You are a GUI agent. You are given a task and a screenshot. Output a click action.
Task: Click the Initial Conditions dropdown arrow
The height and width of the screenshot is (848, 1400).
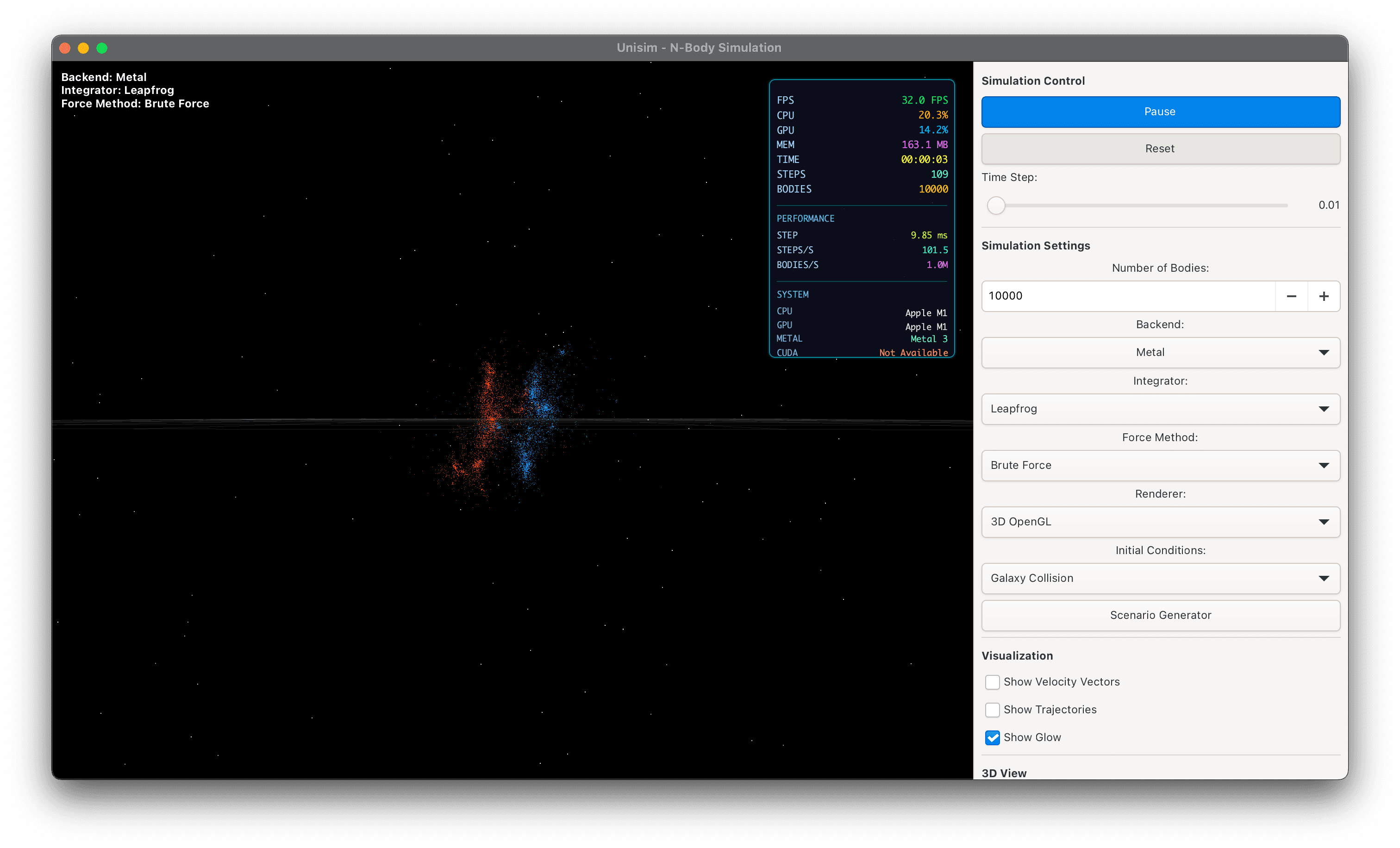[x=1325, y=578]
